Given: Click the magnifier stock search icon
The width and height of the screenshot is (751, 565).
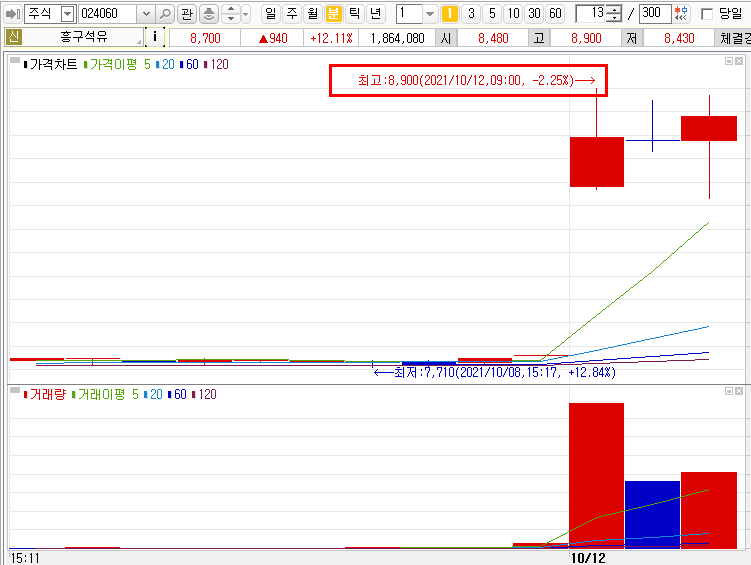Looking at the screenshot, I should pyautogui.click(x=165, y=14).
